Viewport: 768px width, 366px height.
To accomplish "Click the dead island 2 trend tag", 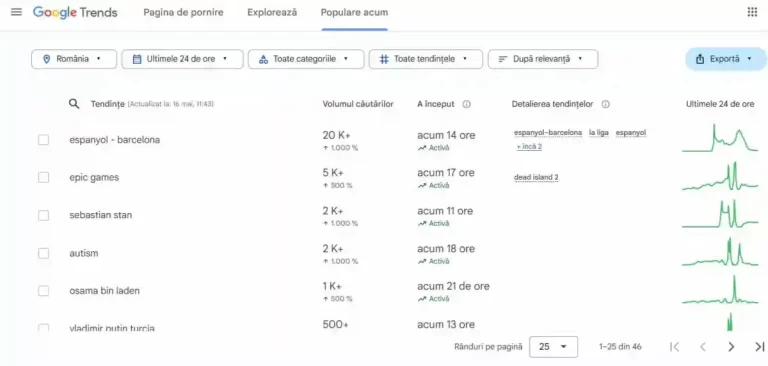I will (536, 177).
